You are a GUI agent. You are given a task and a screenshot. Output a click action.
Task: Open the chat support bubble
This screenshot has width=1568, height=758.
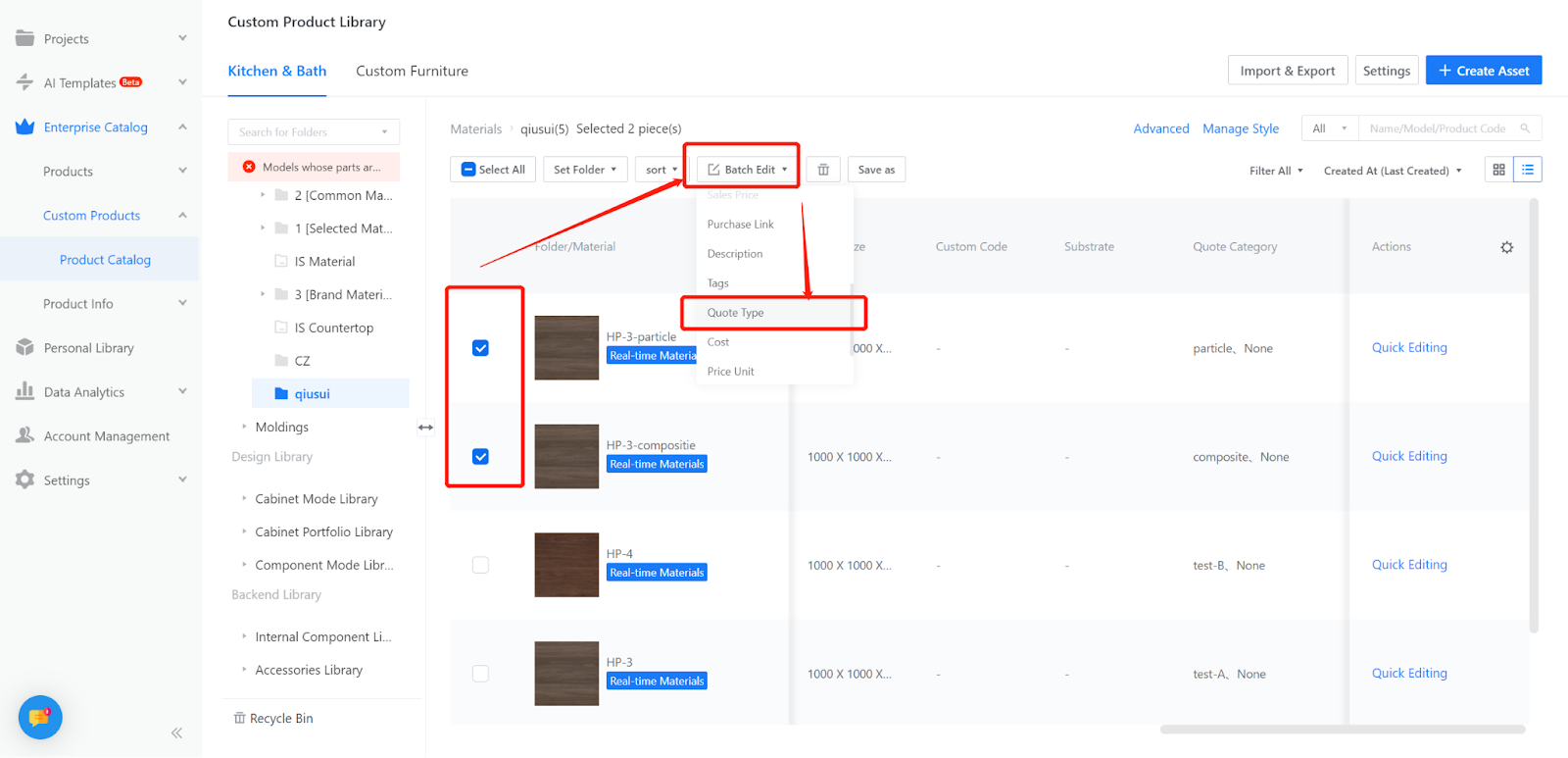pyautogui.click(x=40, y=718)
